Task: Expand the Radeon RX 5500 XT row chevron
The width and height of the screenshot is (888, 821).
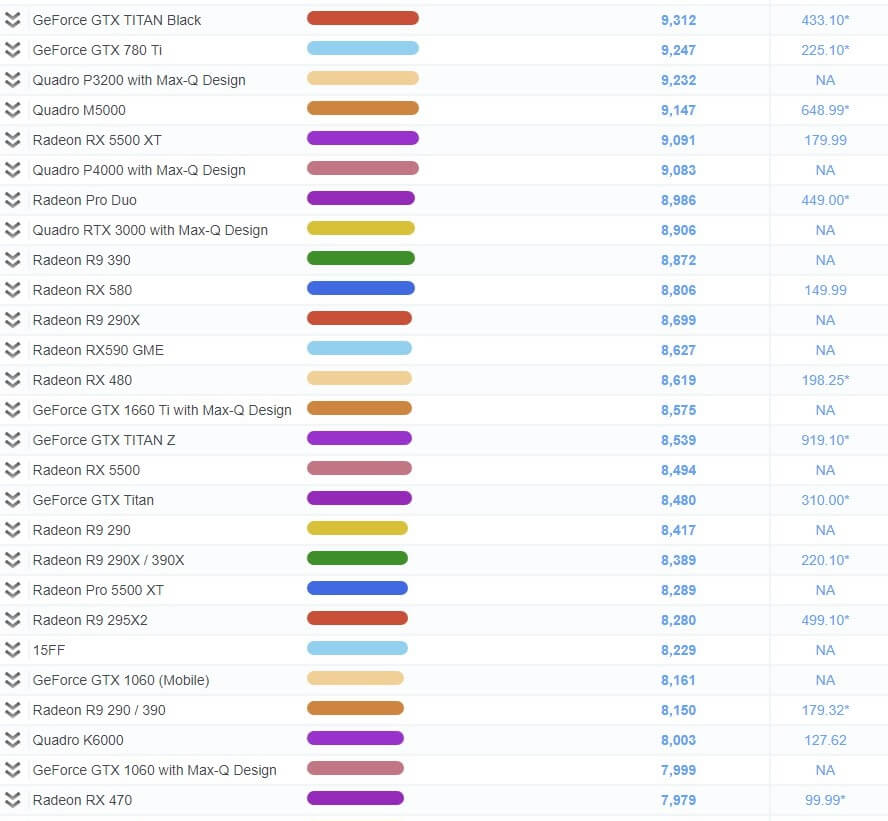Action: (12, 140)
